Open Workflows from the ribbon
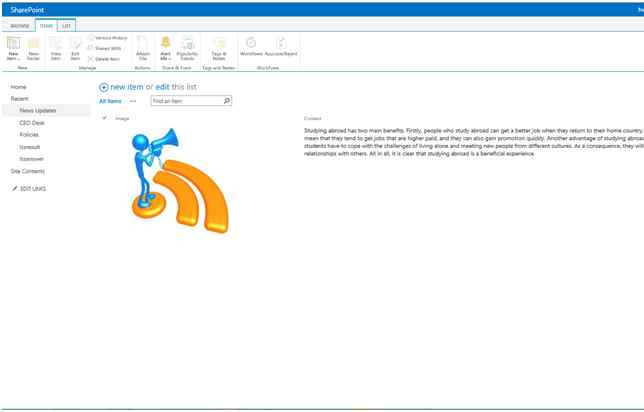Screen dimensions: 644x412 pyautogui.click(x=251, y=46)
